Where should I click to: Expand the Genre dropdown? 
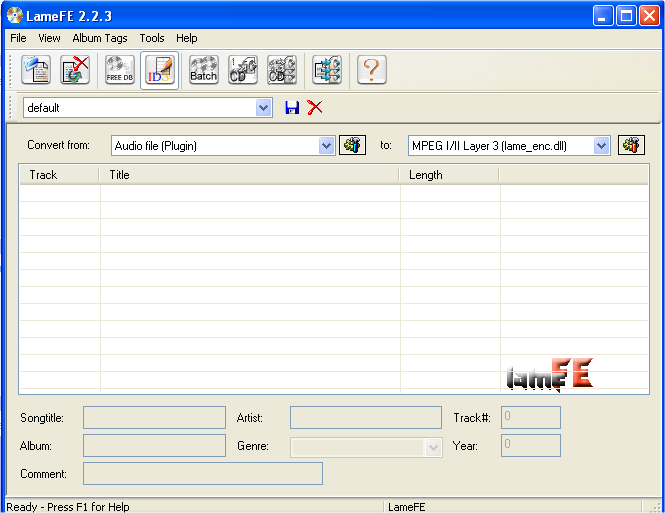point(433,448)
